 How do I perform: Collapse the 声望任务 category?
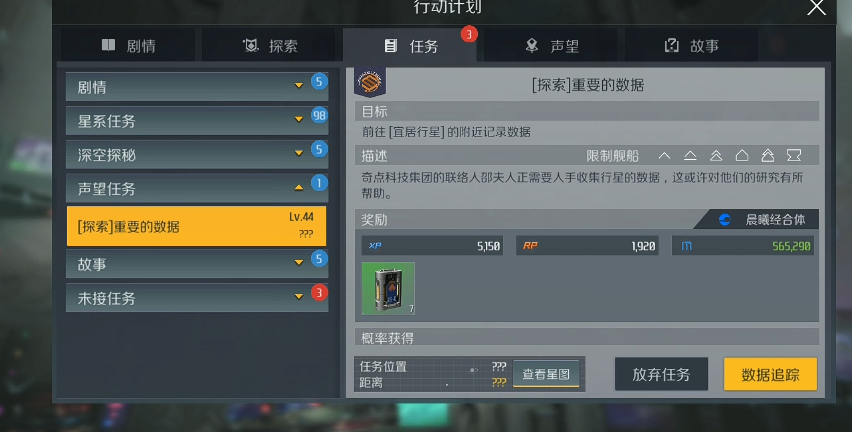197,188
